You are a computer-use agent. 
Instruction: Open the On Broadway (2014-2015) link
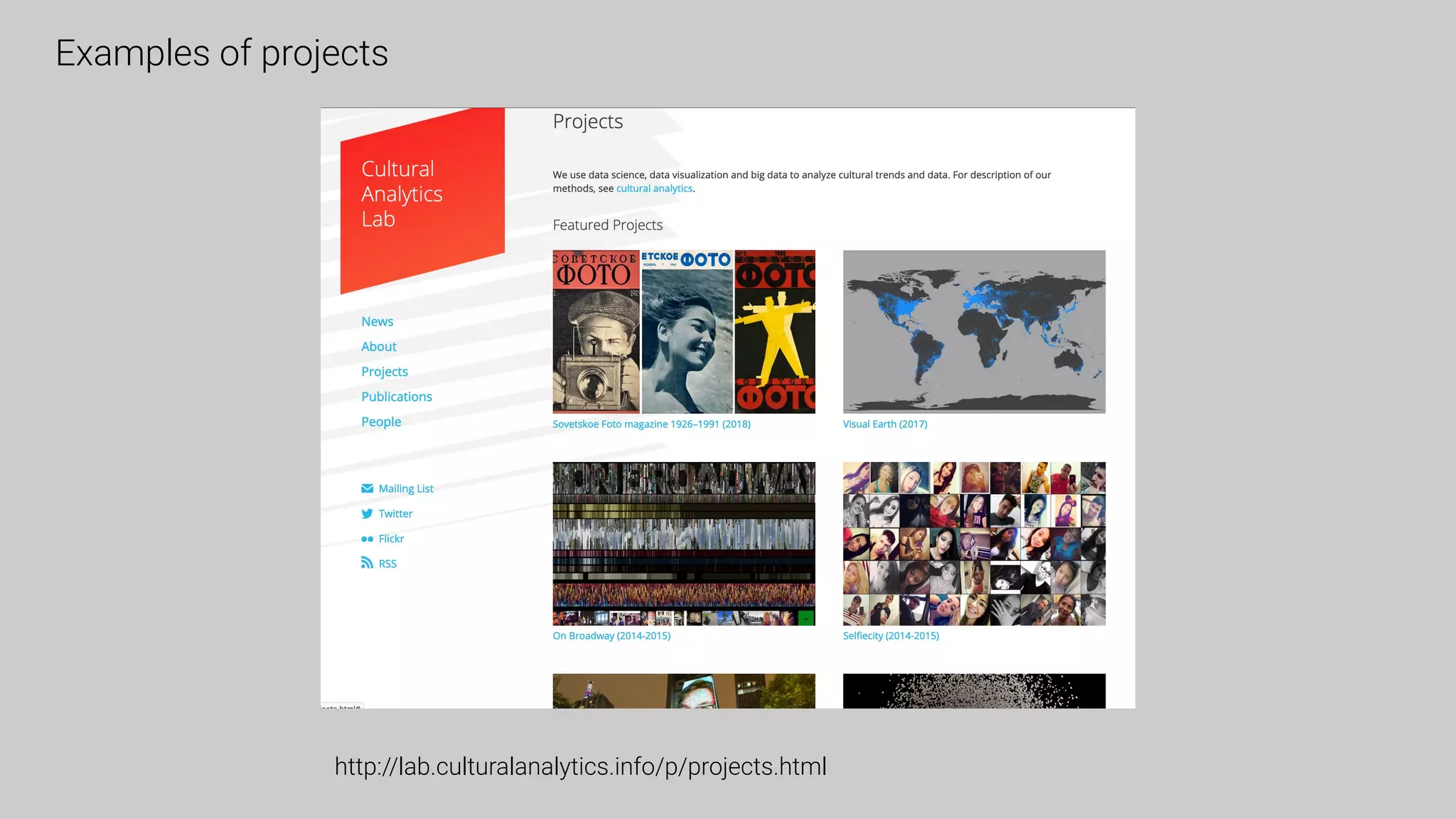click(x=611, y=636)
